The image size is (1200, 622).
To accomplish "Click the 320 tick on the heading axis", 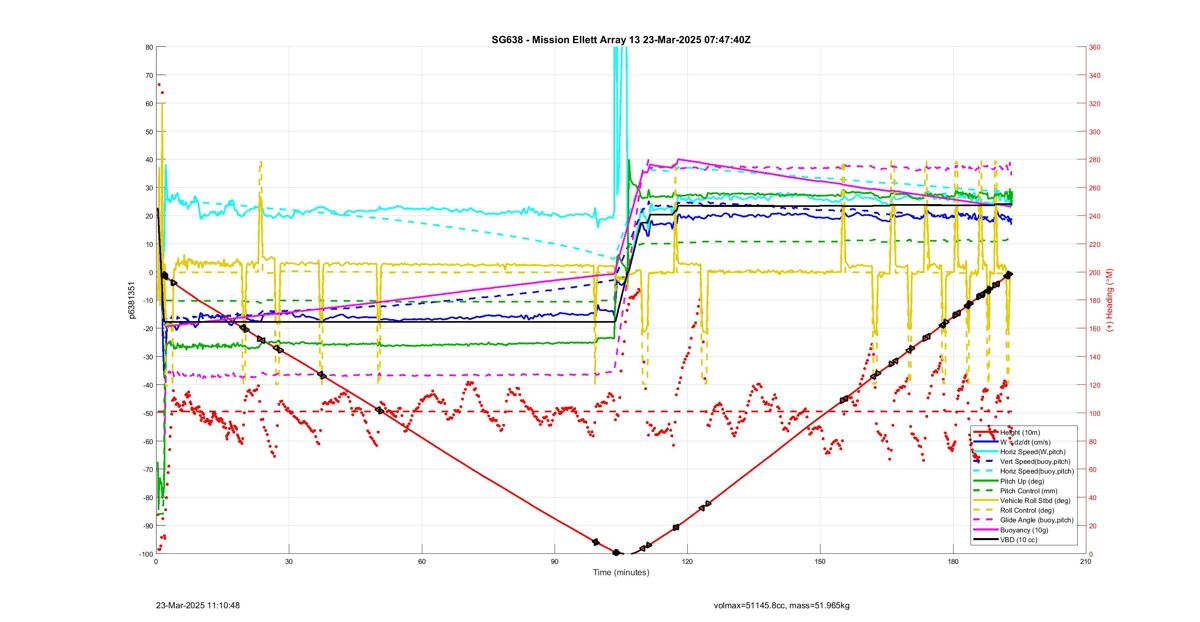I will click(1095, 103).
